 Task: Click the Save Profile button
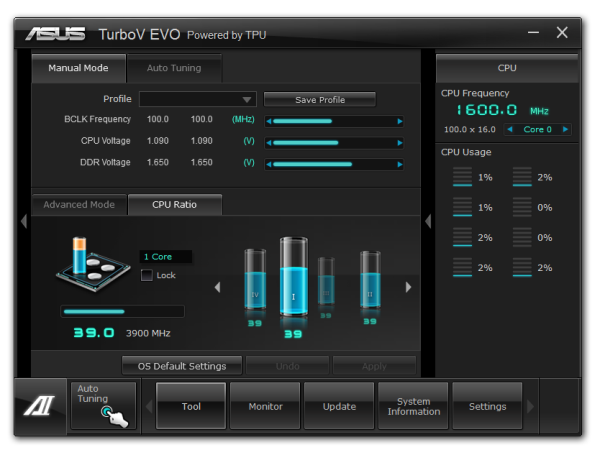tap(320, 99)
